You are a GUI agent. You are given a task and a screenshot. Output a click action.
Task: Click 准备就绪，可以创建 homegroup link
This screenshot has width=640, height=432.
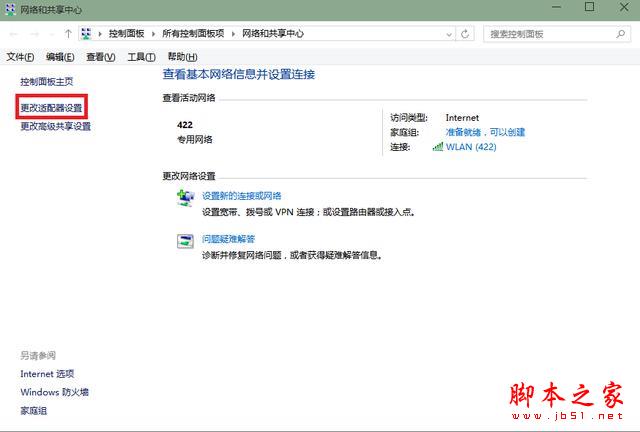tap(484, 132)
